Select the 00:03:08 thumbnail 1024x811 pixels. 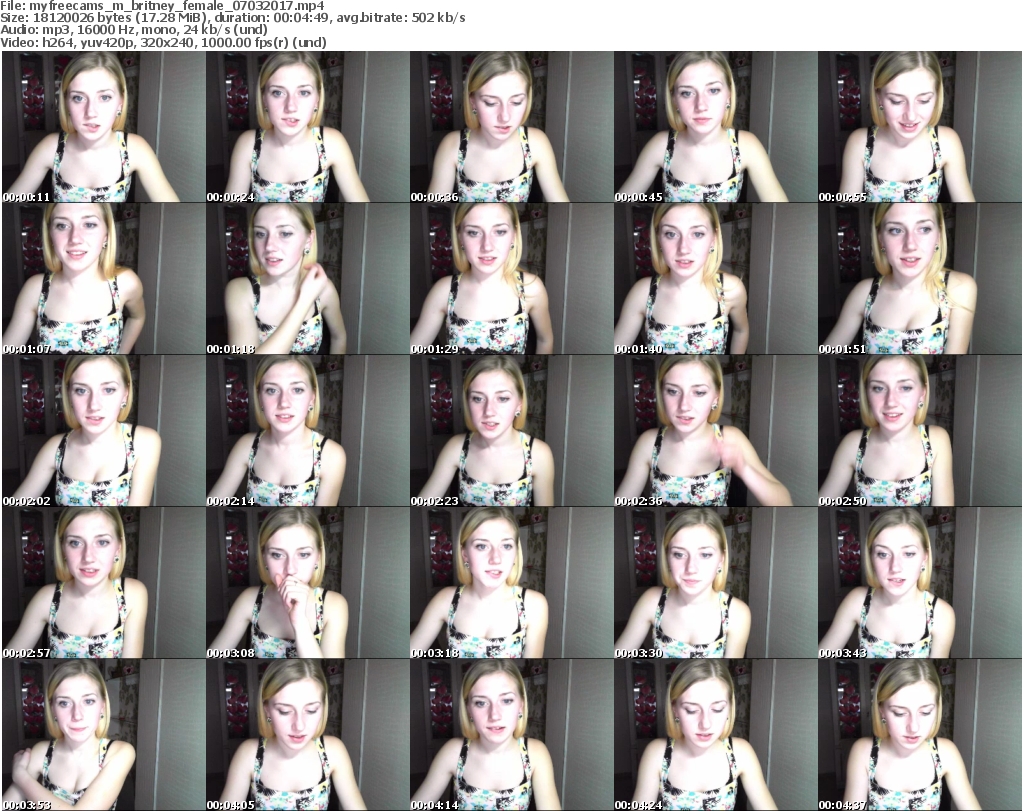point(308,583)
